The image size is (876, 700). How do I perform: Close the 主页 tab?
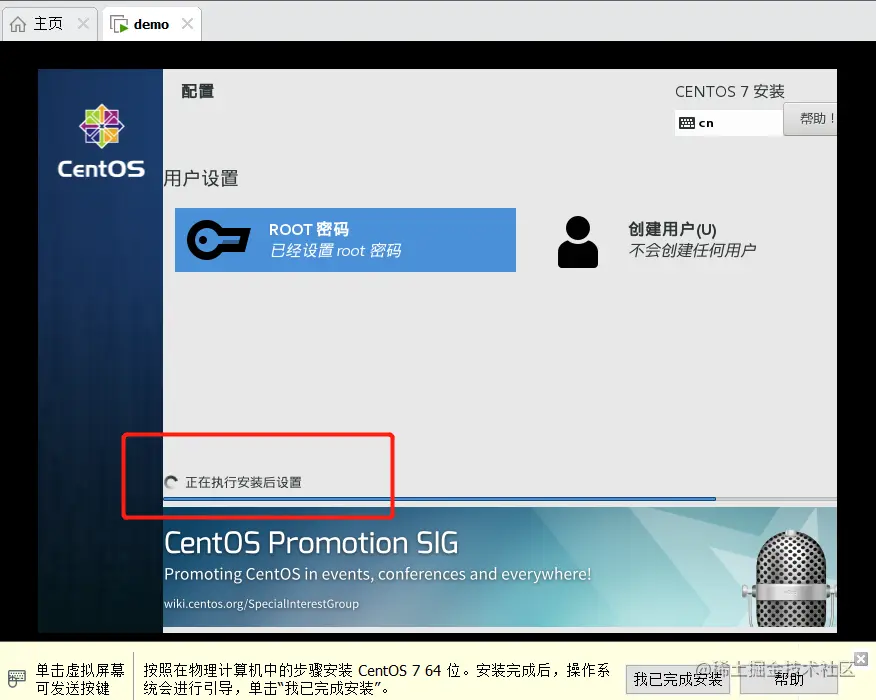coord(83,24)
